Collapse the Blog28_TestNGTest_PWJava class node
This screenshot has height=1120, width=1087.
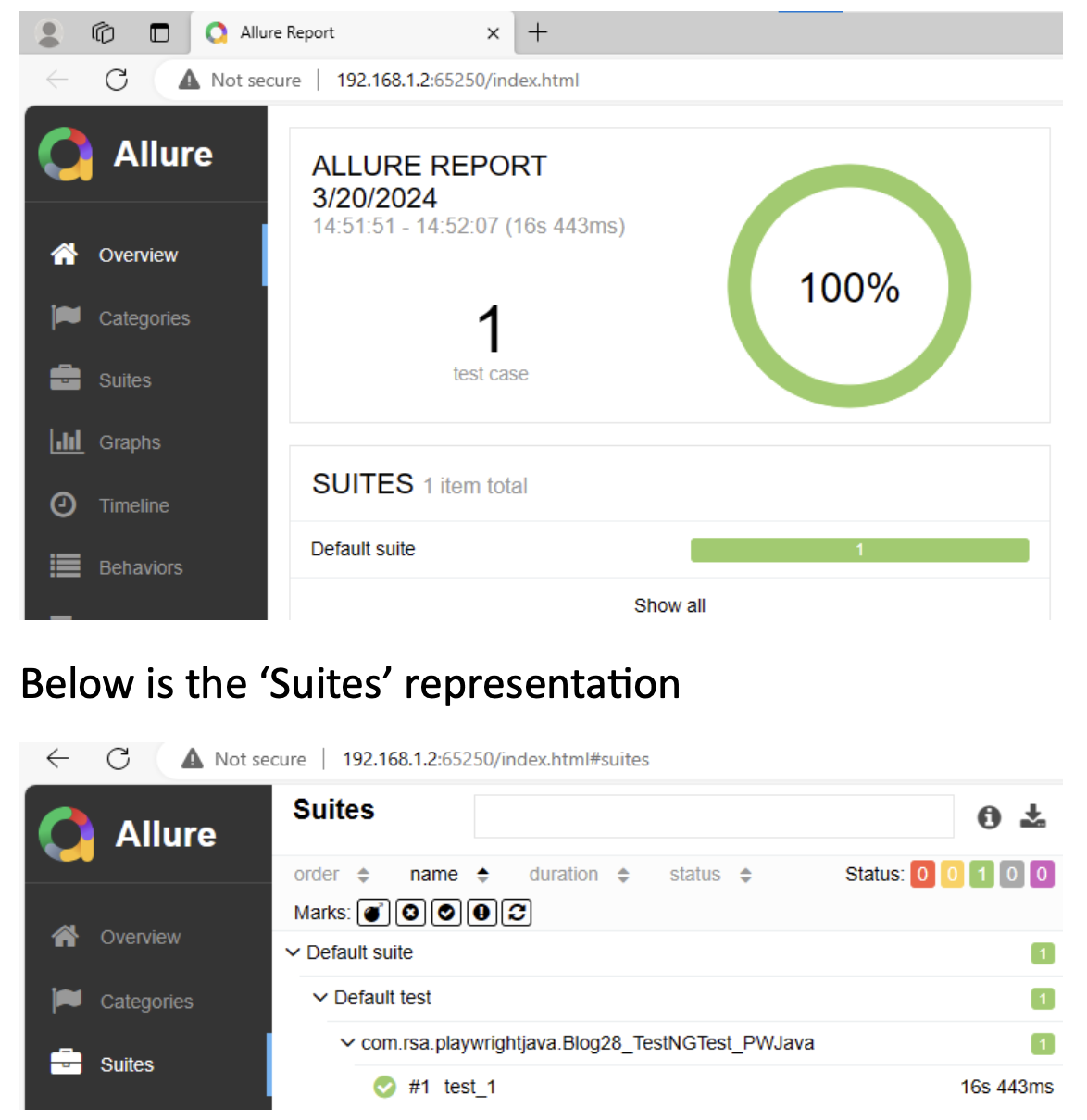coord(347,1043)
